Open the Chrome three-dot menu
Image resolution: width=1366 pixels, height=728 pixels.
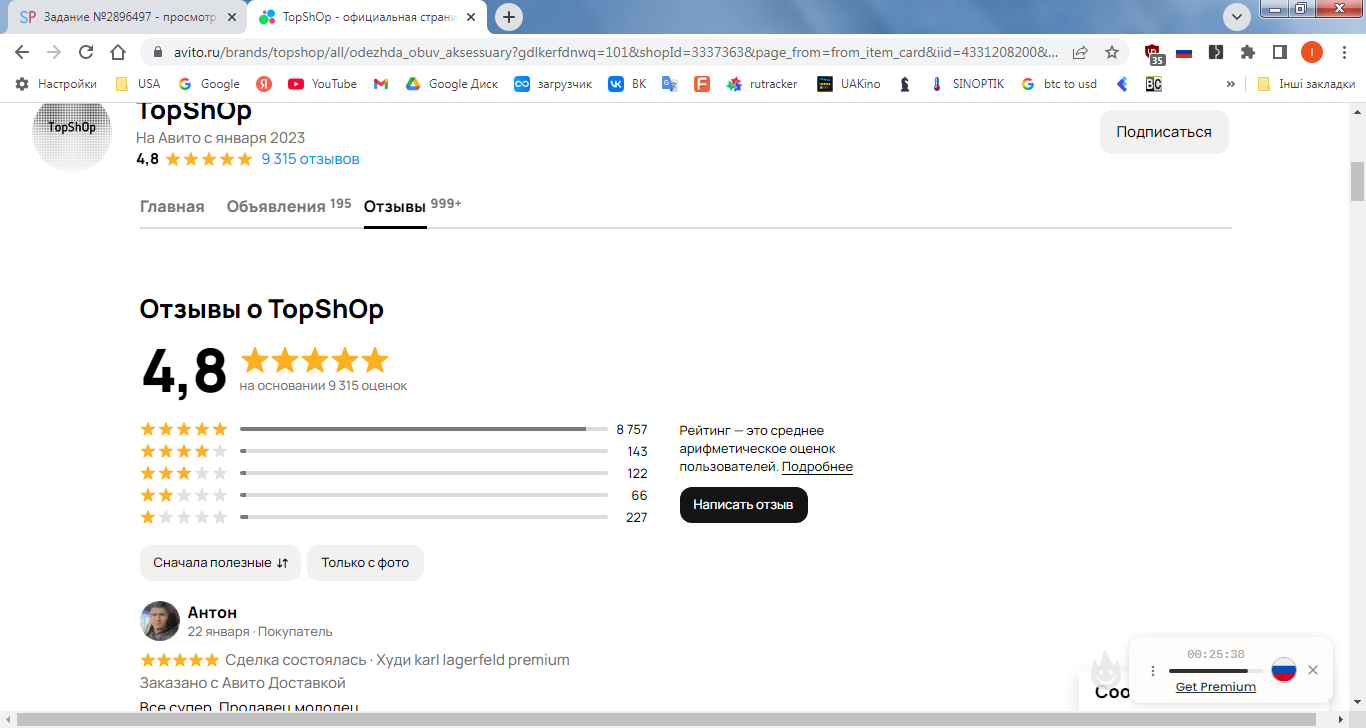point(1343,52)
